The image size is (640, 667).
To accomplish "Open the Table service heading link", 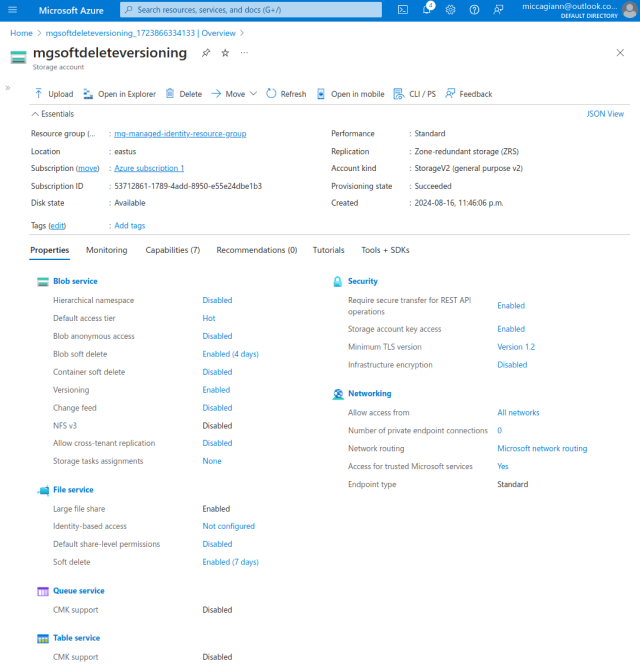I will pos(77,638).
